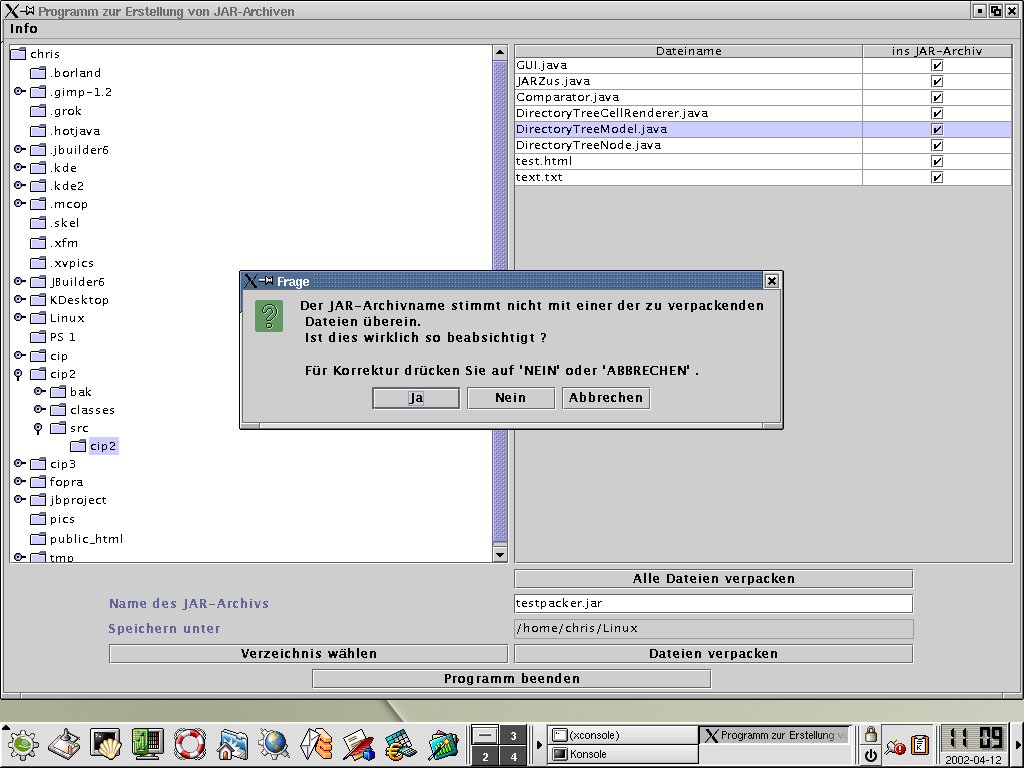Confirm with the Ja button

click(x=416, y=398)
